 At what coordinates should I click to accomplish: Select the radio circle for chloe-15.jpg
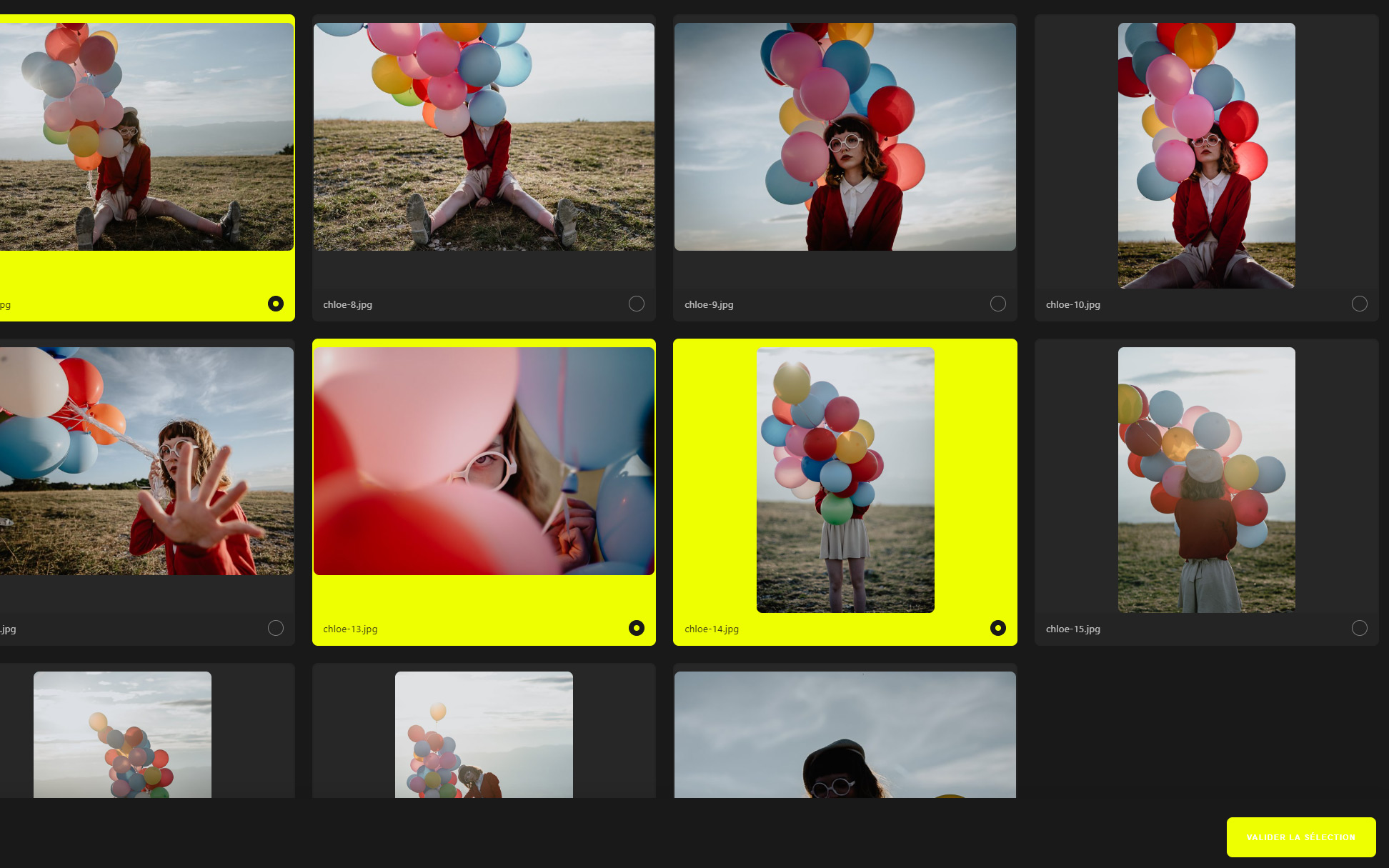click(1359, 628)
